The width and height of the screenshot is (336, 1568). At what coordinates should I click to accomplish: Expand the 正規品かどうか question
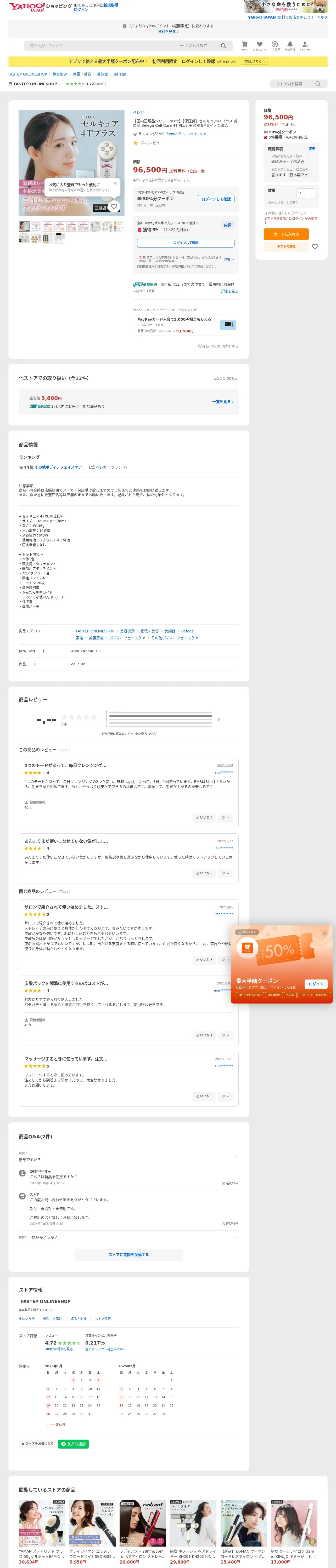click(236, 1237)
